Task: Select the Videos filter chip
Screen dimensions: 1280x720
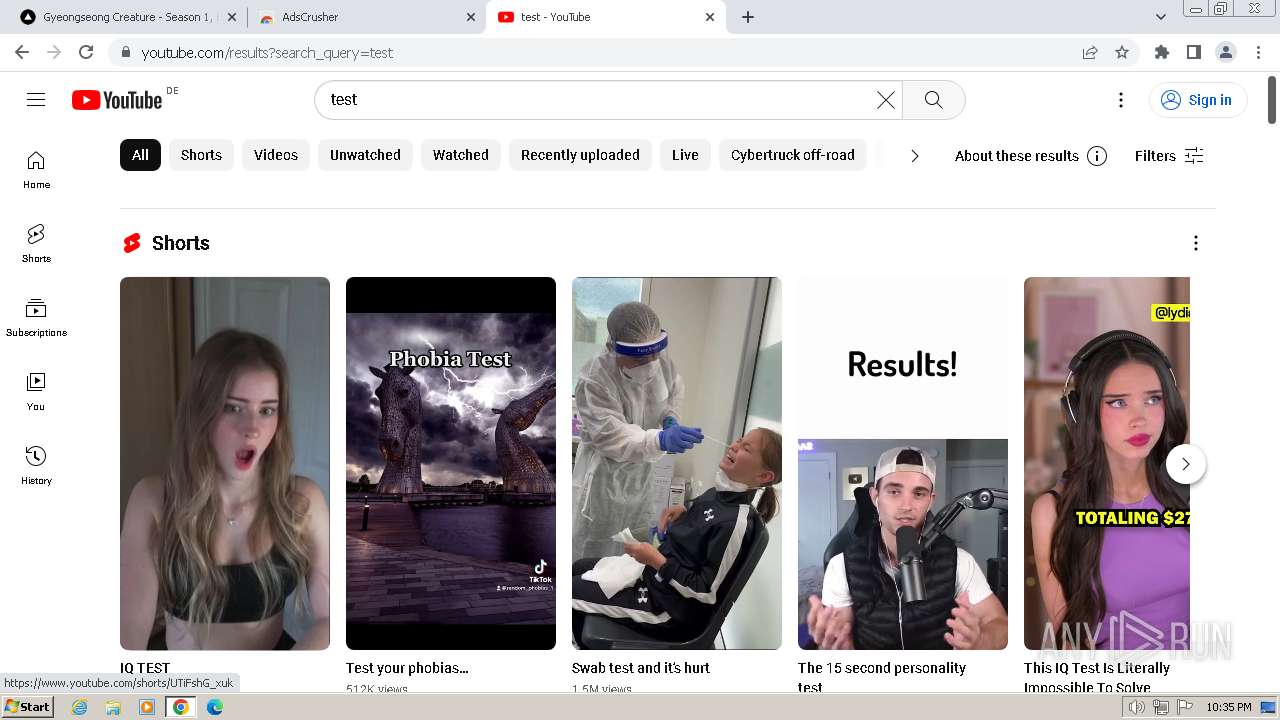Action: 276,155
